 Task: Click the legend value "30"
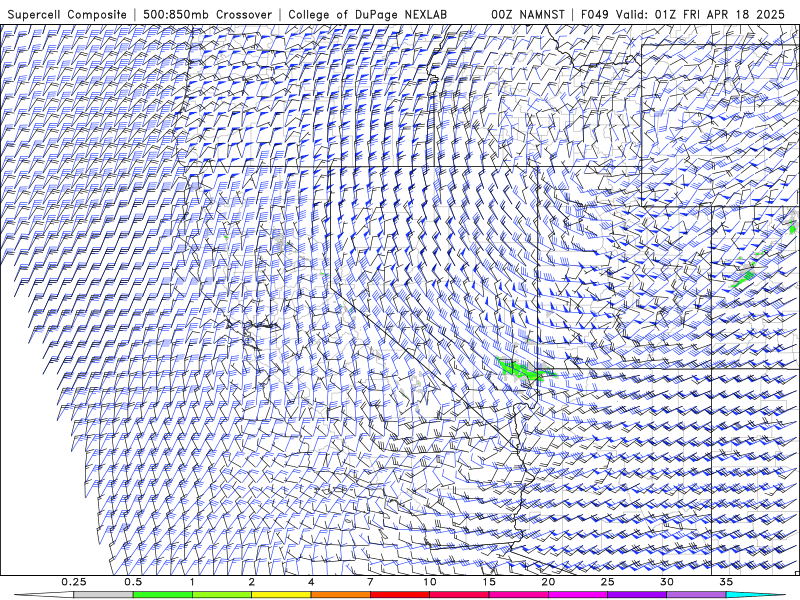[666, 582]
